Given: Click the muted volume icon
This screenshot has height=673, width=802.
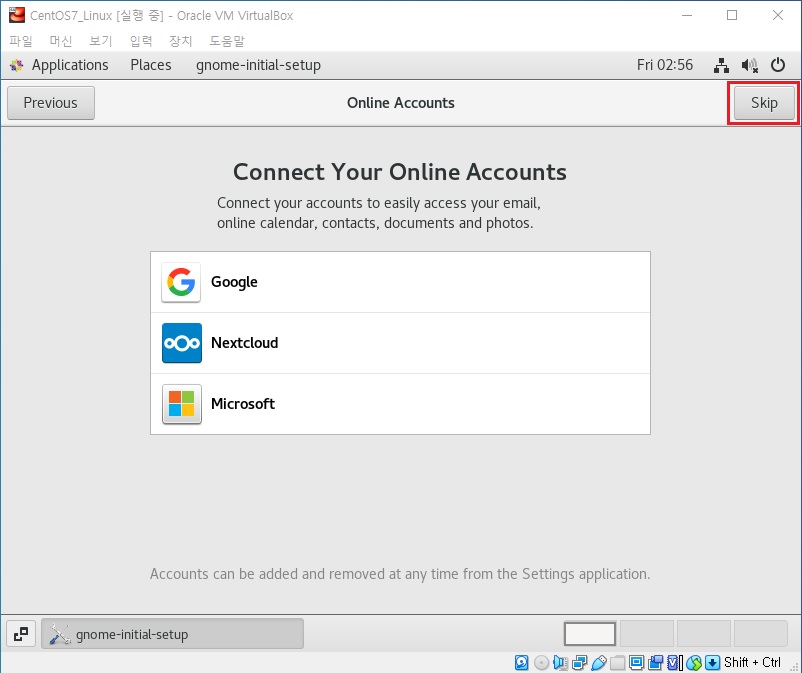Looking at the screenshot, I should coord(749,65).
